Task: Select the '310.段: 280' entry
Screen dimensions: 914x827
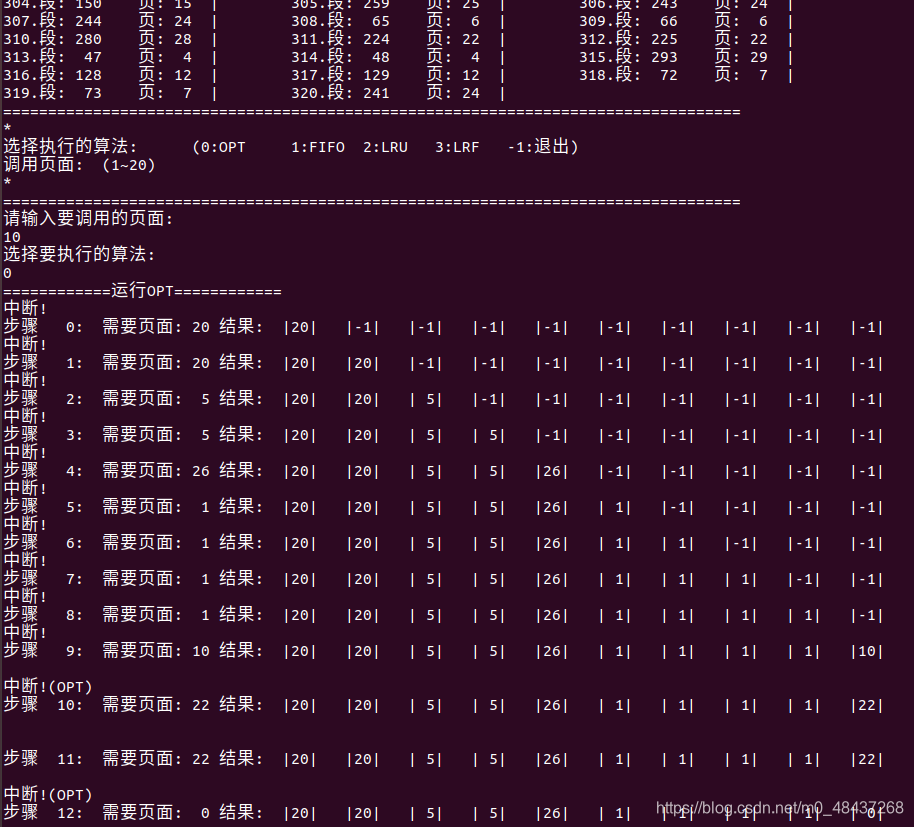Action: coord(52,40)
